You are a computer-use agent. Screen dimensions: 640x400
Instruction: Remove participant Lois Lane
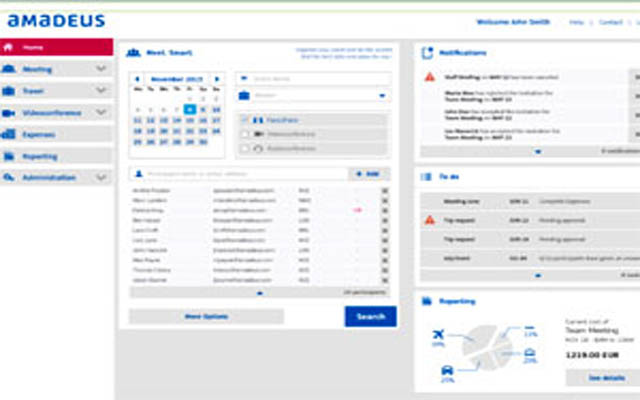384,240
